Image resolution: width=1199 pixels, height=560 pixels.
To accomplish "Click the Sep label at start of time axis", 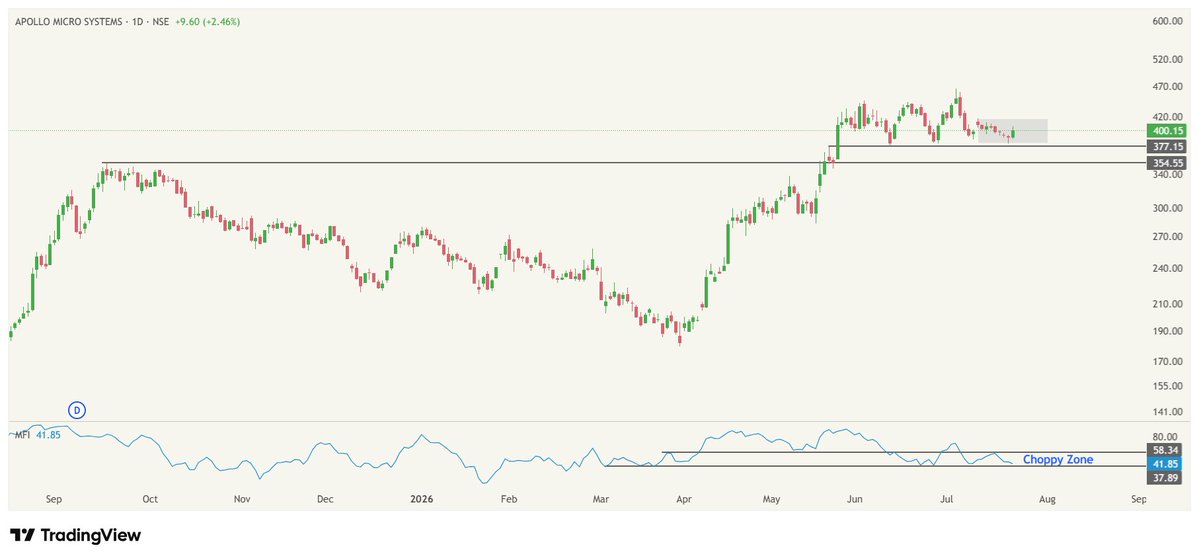I will (x=54, y=500).
